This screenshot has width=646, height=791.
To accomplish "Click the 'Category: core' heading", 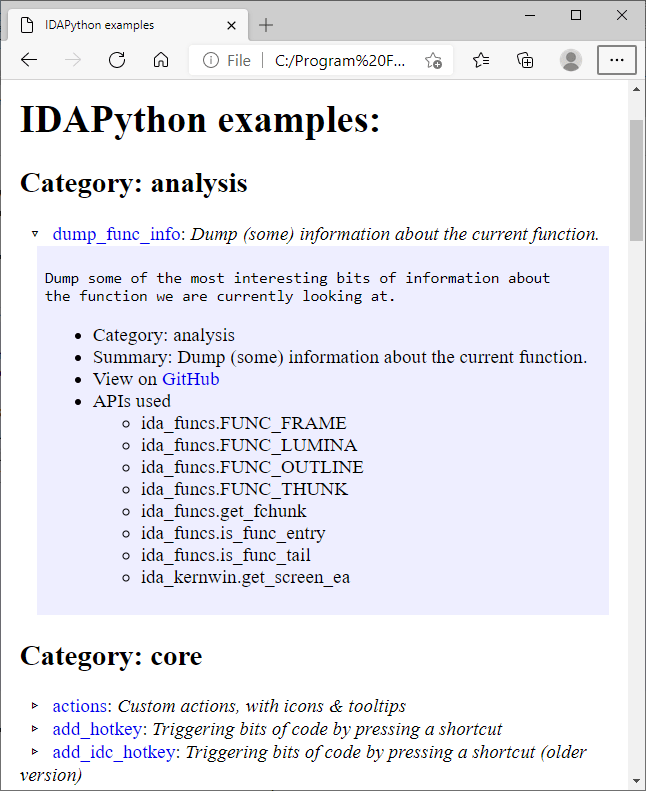I will [111, 656].
